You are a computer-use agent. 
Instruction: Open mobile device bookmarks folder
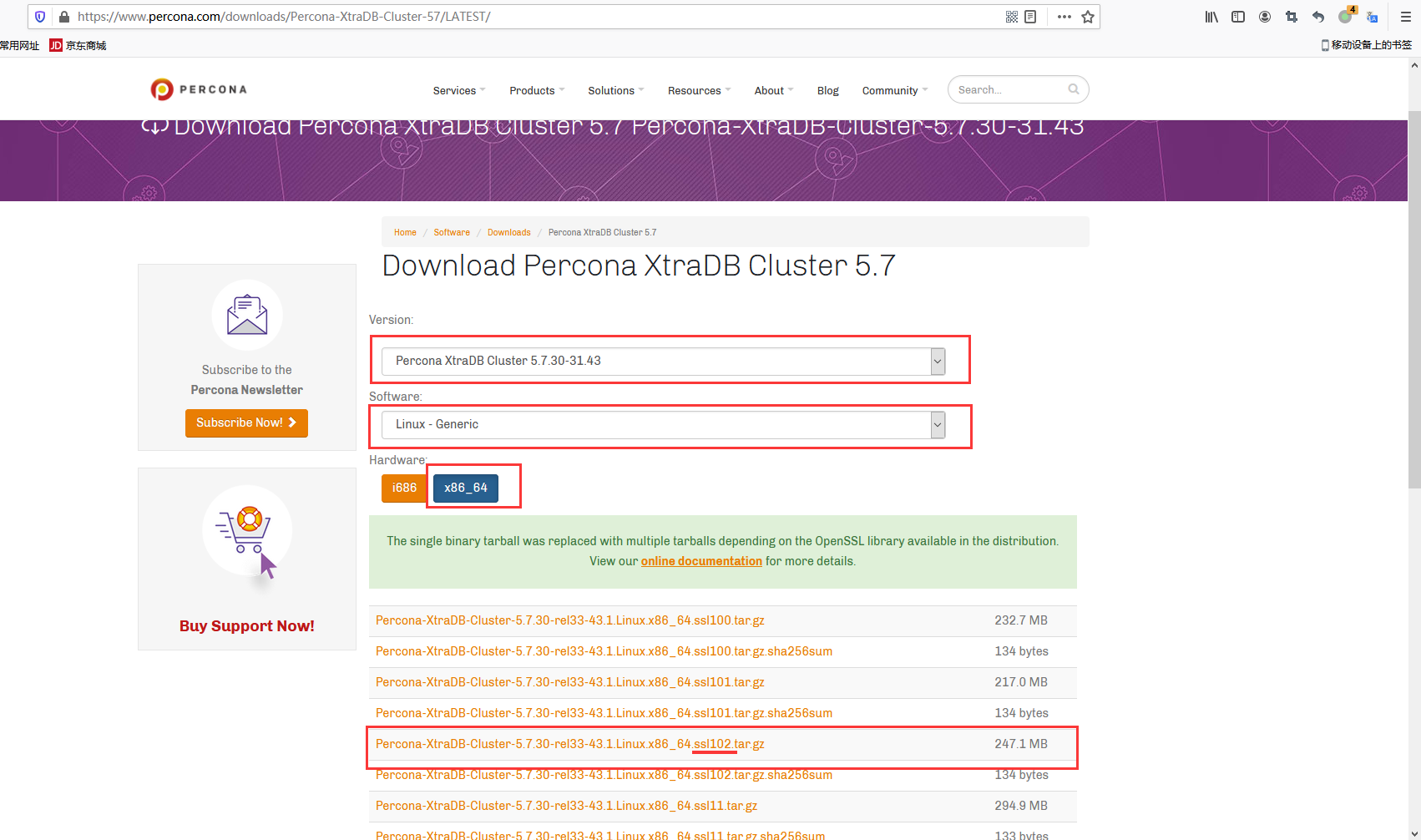pyautogui.click(x=1366, y=45)
